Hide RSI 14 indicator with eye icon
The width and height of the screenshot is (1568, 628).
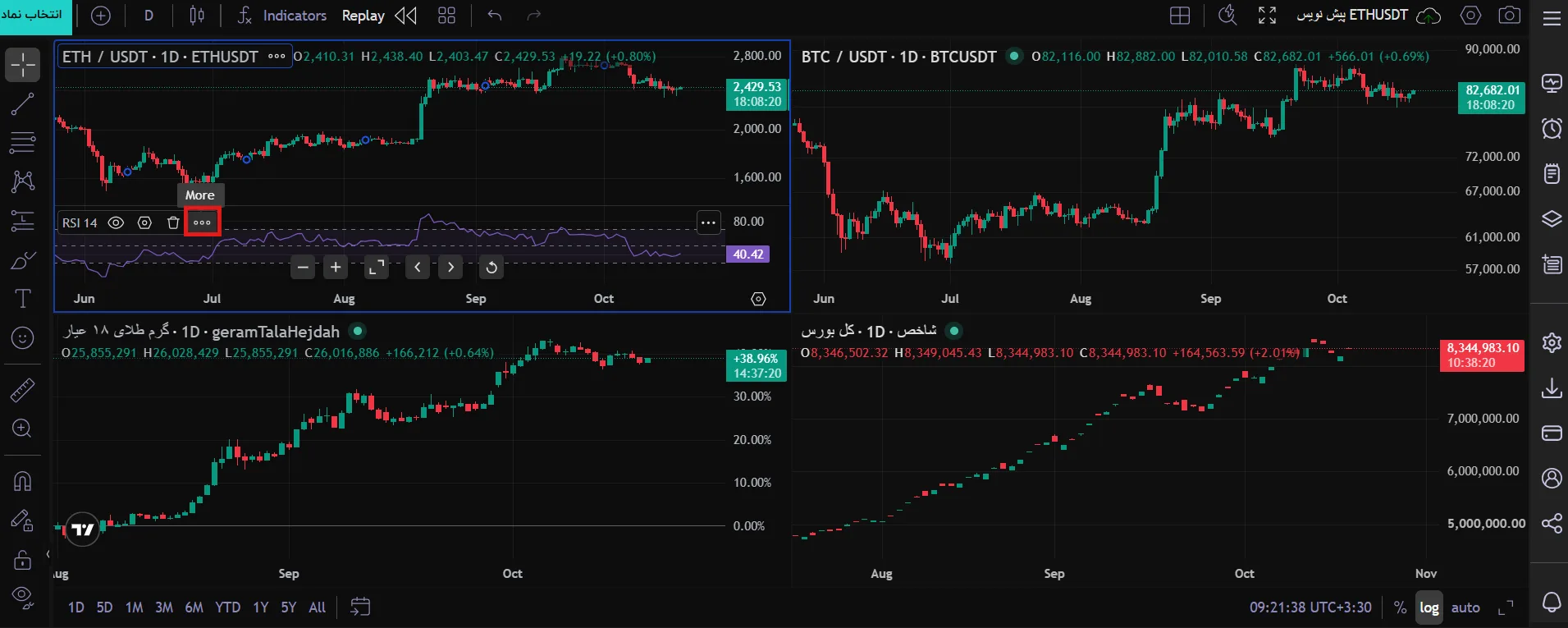(x=117, y=222)
